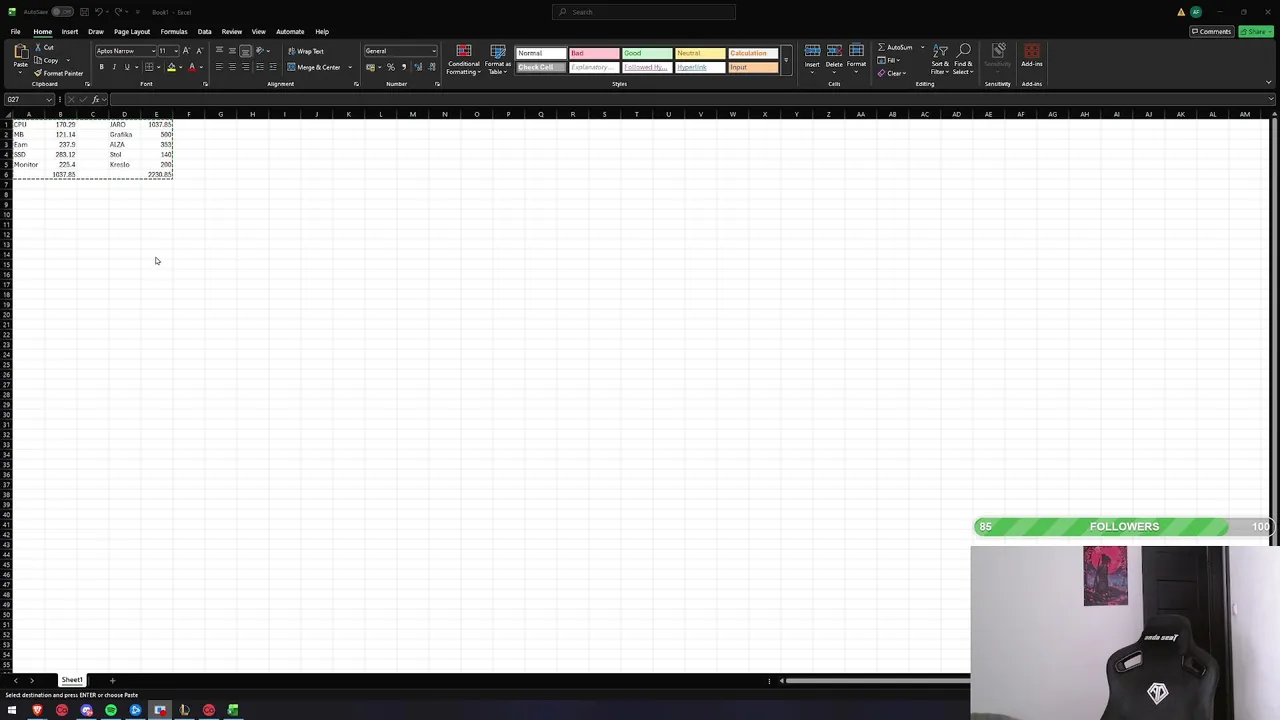Viewport: 1280px width, 720px height.
Task: Toggle Bold formatting
Action: (101, 67)
